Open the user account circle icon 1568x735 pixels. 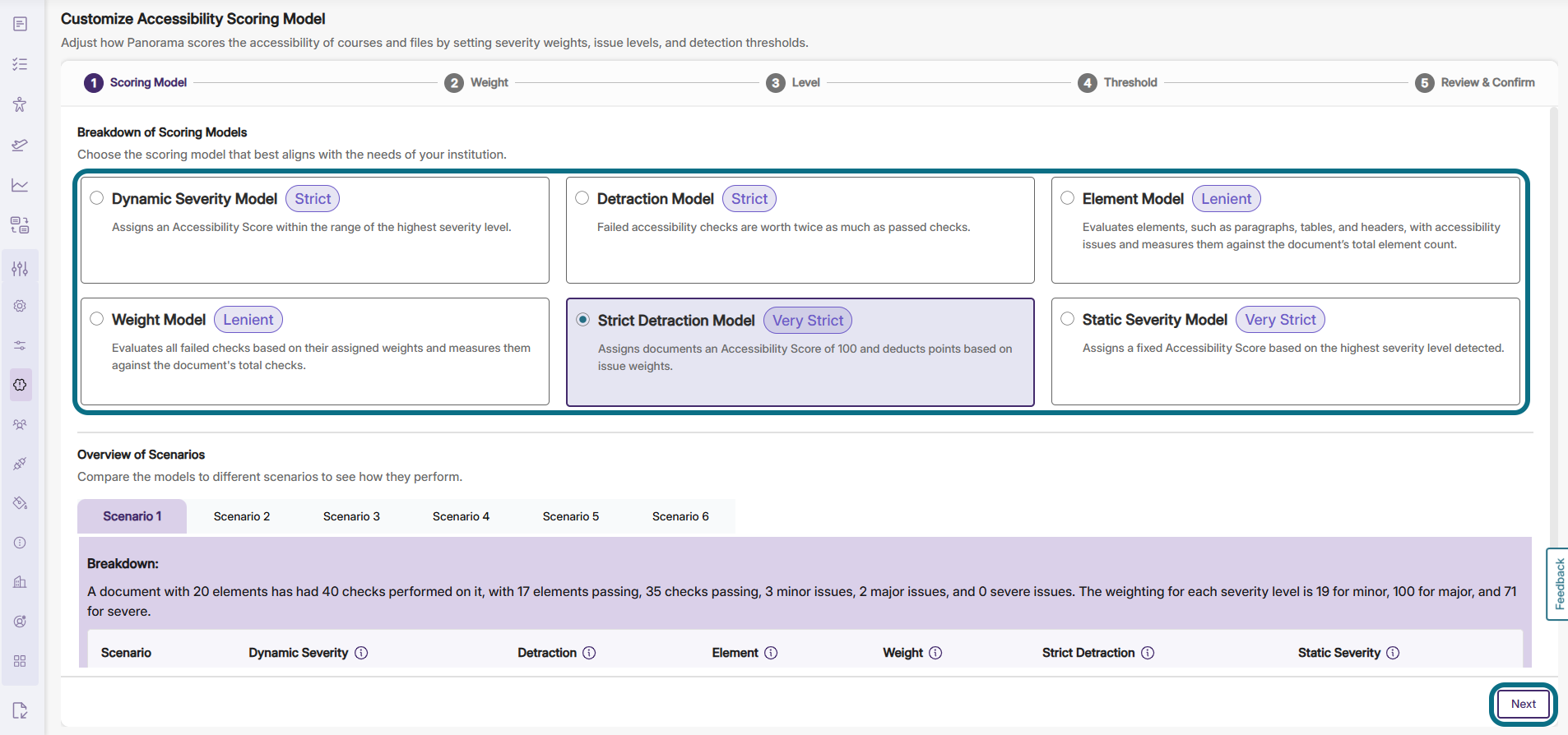pyautogui.click(x=20, y=622)
